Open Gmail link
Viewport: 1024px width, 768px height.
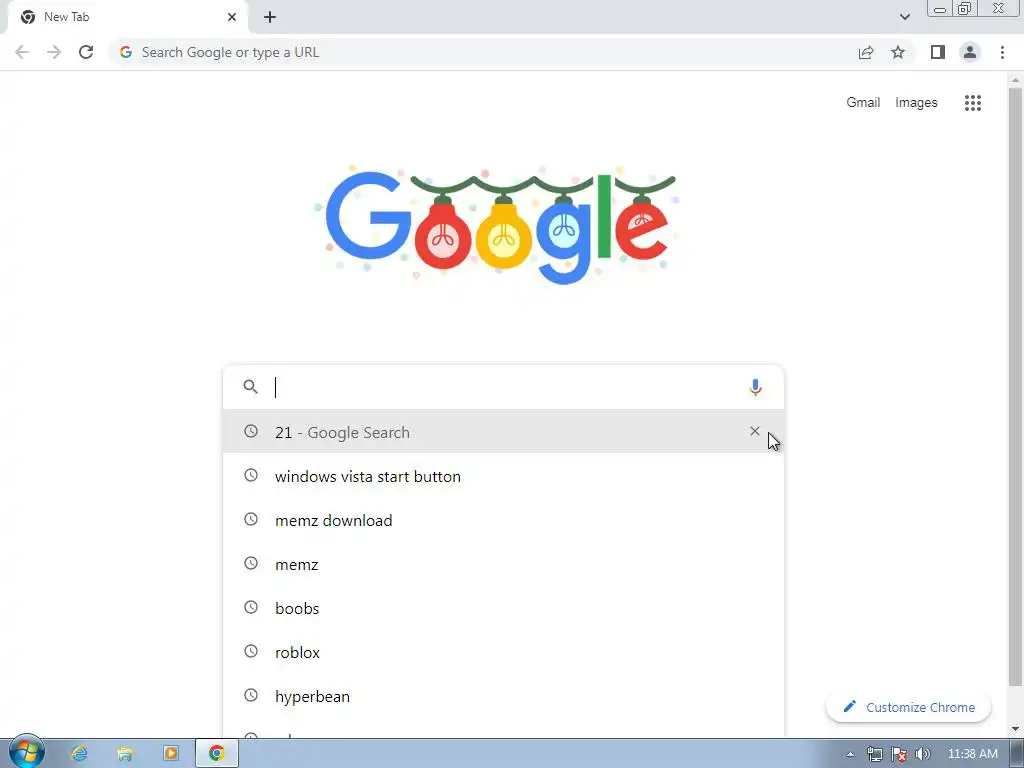pos(863,103)
